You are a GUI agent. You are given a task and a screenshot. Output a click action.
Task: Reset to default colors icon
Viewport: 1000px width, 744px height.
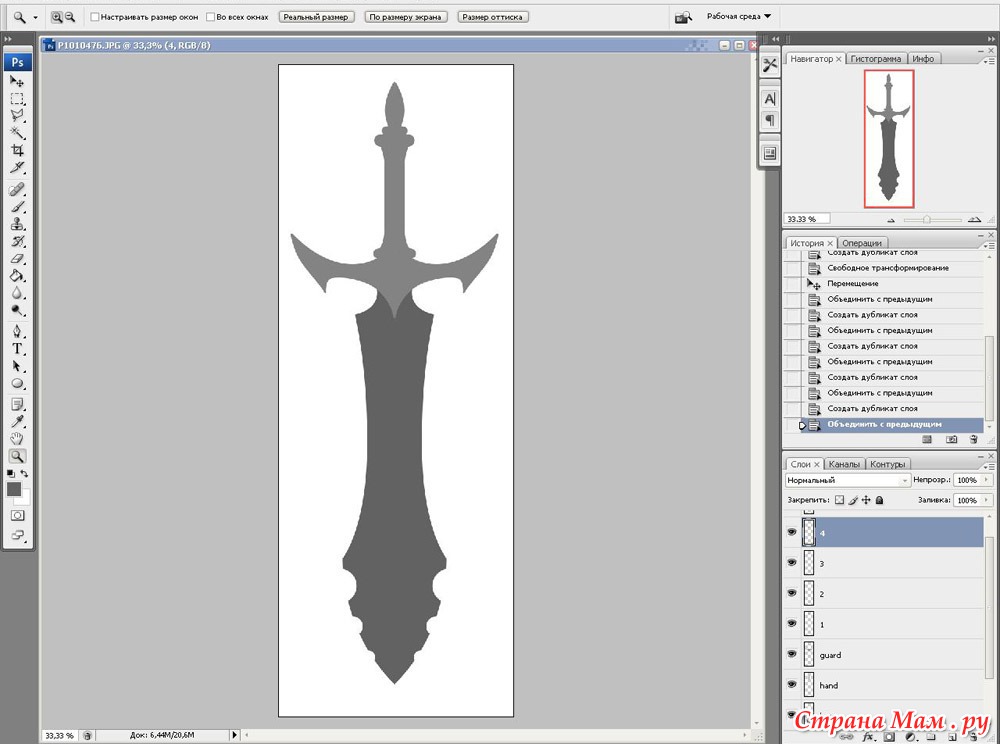click(x=10, y=474)
